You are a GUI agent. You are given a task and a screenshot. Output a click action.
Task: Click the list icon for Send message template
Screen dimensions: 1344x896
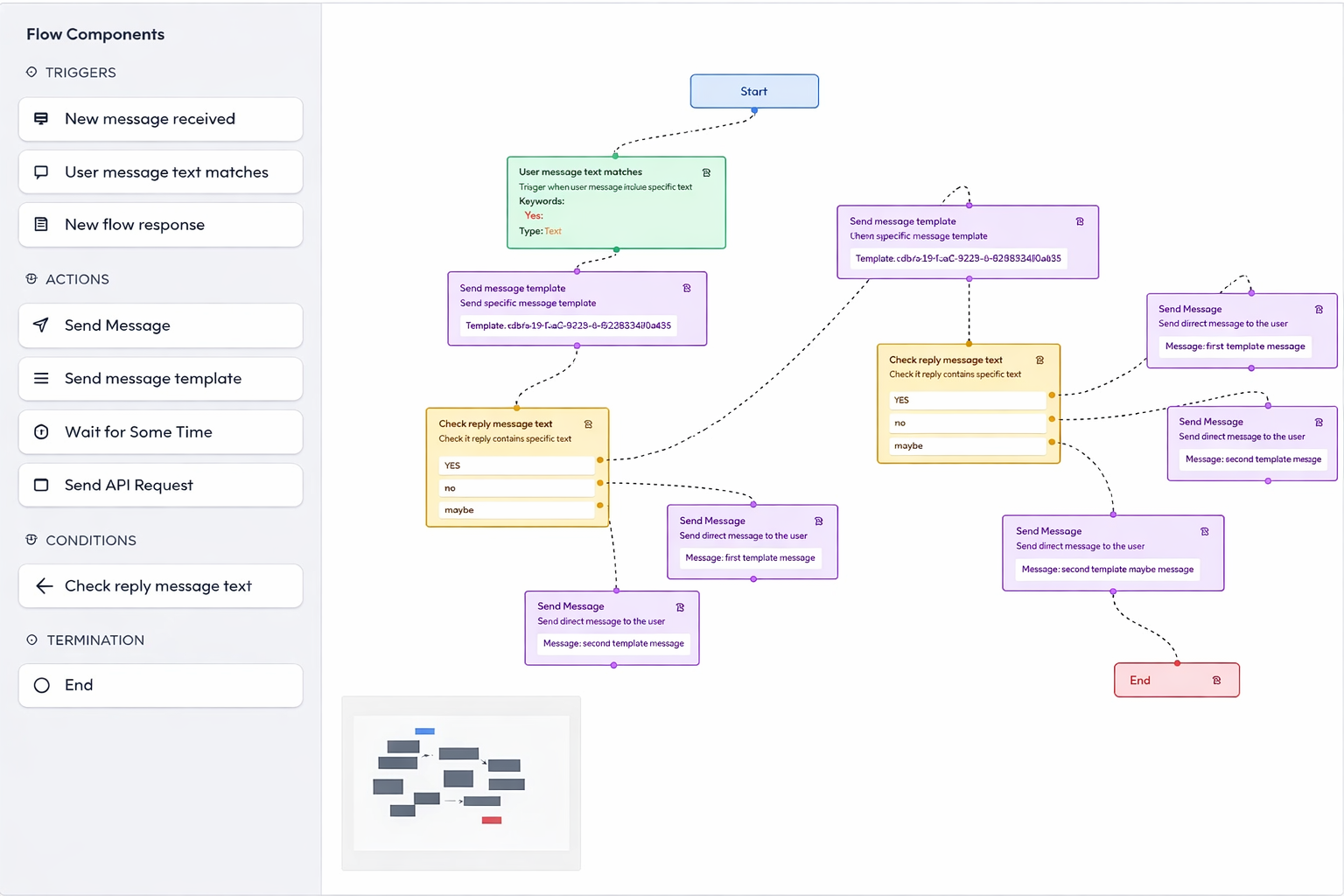coord(41,379)
